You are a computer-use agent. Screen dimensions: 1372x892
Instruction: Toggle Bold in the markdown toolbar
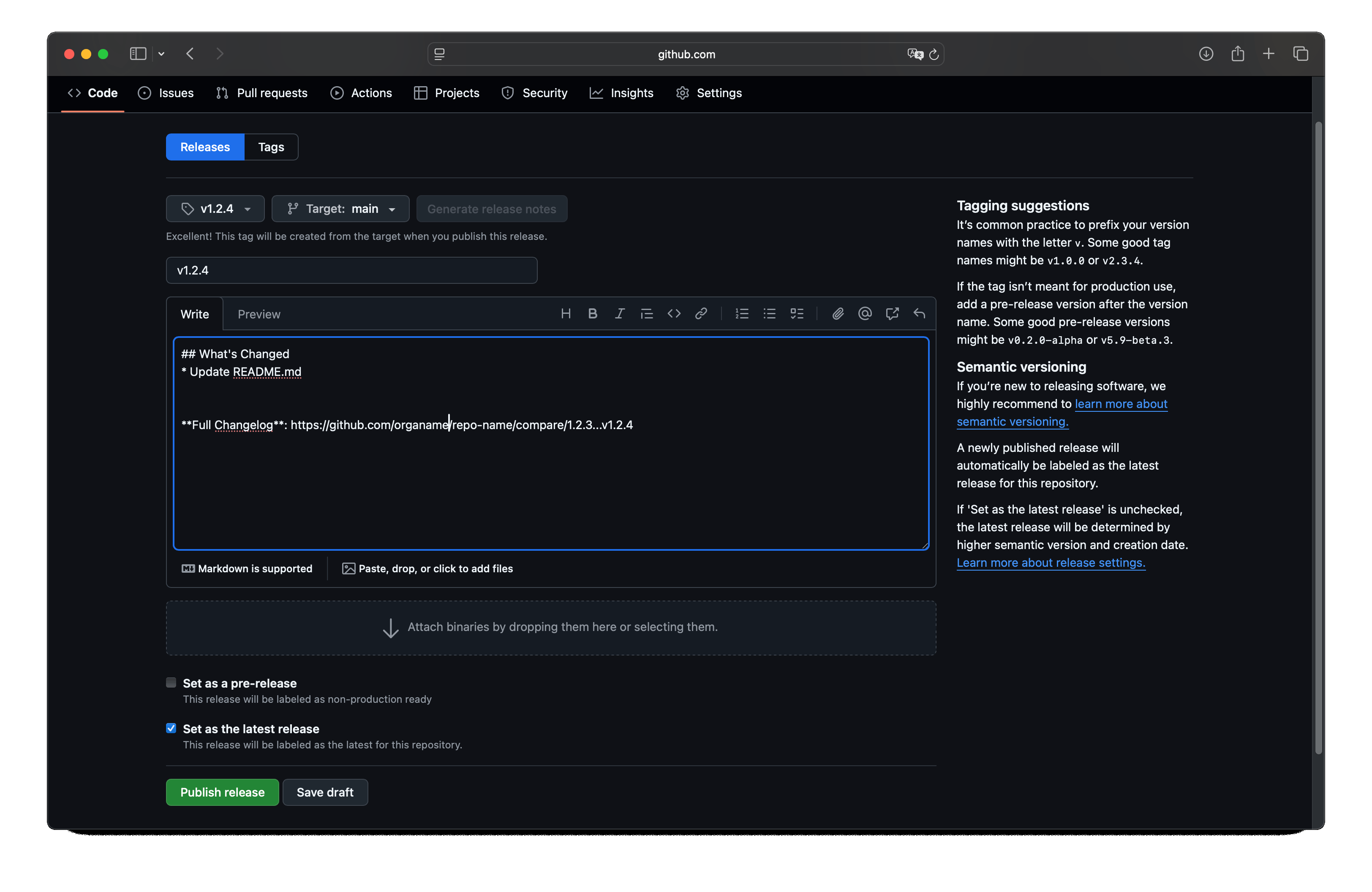coord(592,313)
